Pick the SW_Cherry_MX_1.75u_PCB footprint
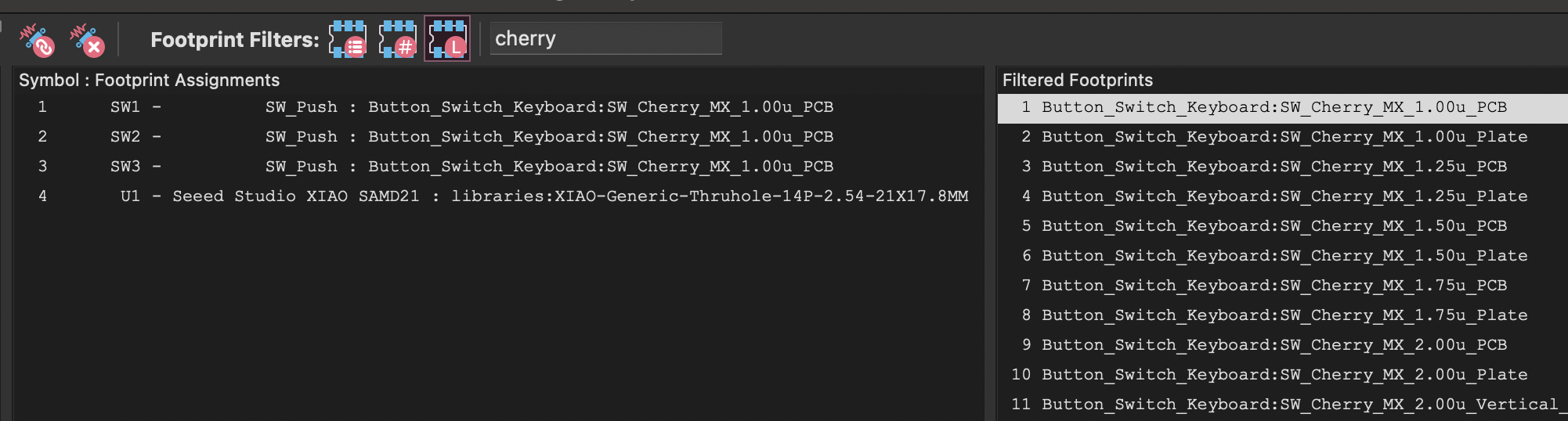Viewport: 1568px width, 421px height. point(1274,286)
